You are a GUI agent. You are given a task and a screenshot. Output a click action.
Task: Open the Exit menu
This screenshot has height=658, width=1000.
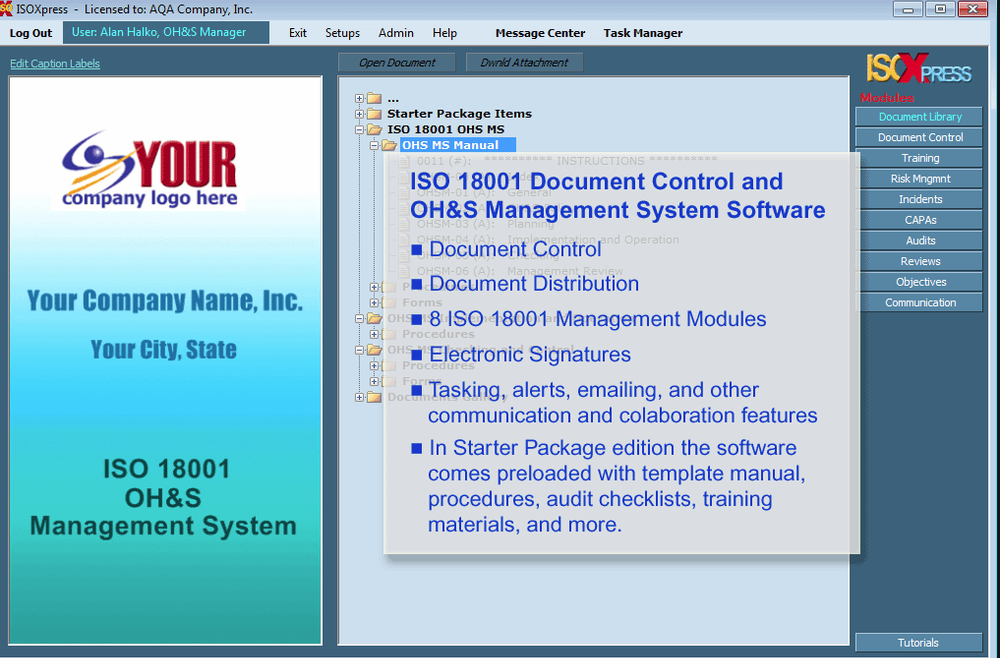point(297,33)
